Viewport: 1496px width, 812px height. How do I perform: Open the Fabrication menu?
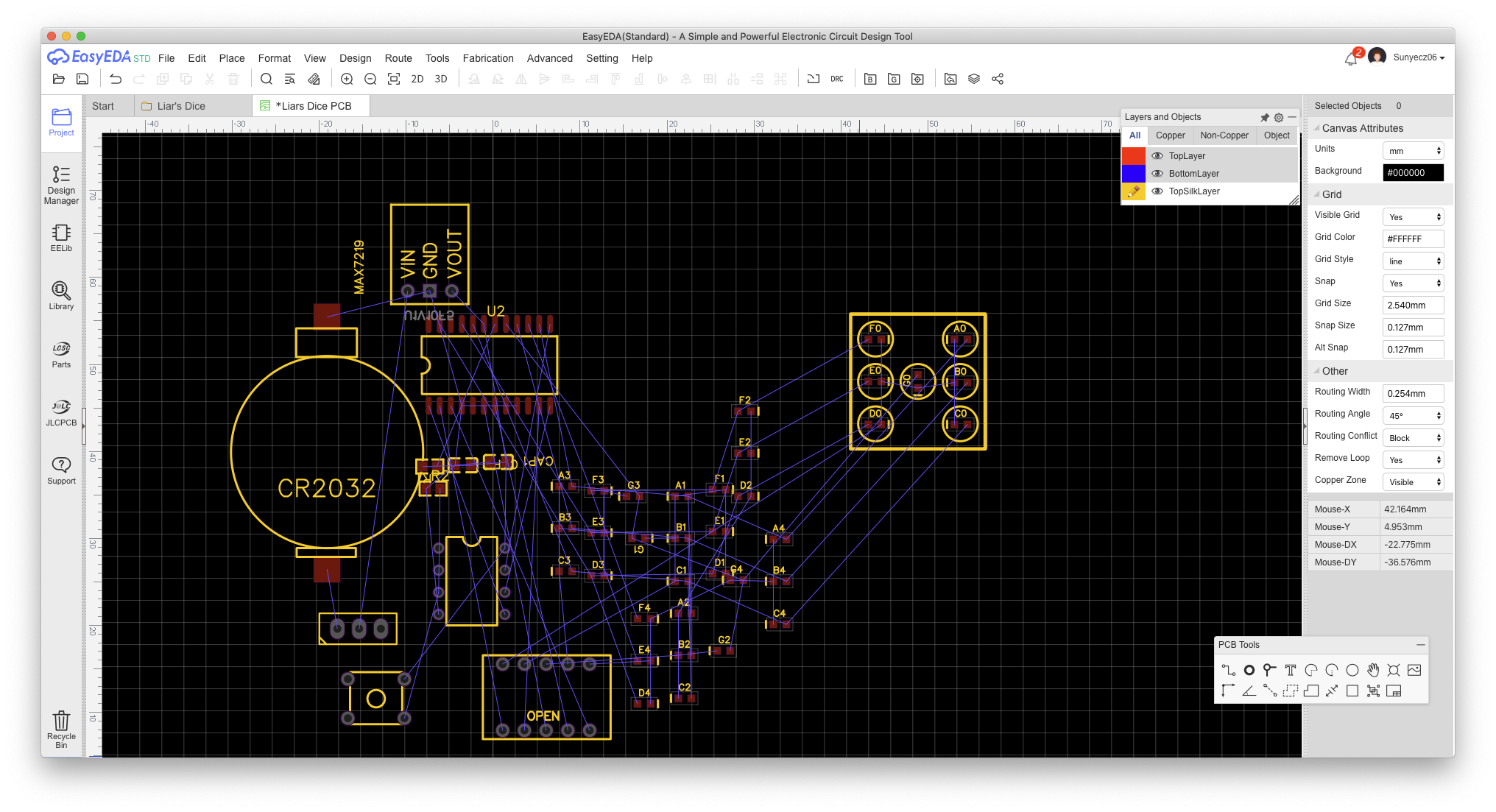coord(488,58)
